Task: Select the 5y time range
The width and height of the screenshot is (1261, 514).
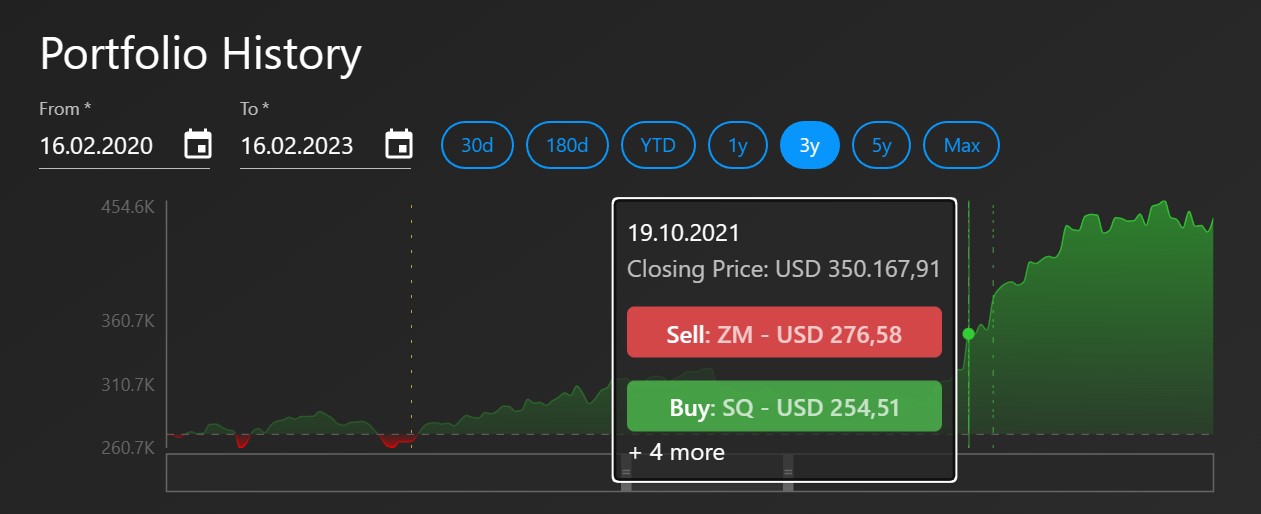Action: click(x=881, y=145)
